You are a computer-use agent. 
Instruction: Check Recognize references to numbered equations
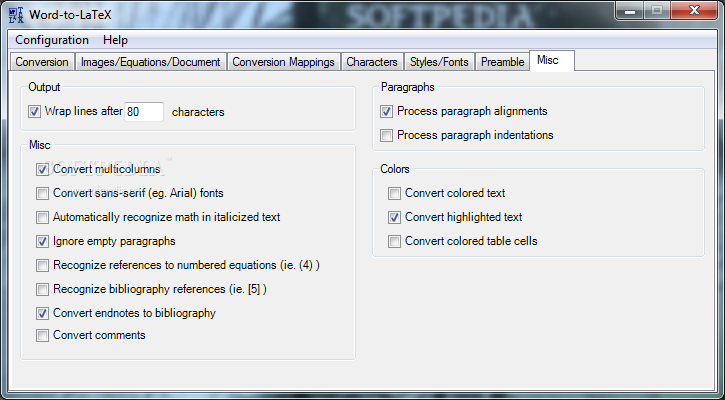(x=43, y=265)
